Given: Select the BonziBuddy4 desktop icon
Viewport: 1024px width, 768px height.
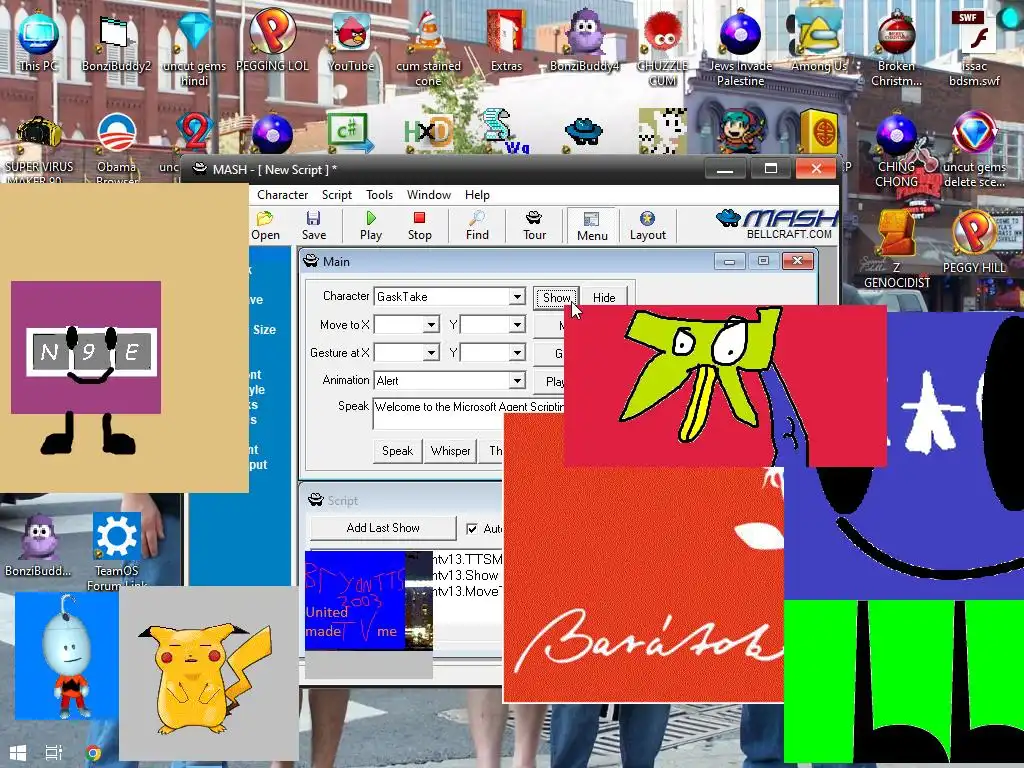Looking at the screenshot, I should [584, 40].
